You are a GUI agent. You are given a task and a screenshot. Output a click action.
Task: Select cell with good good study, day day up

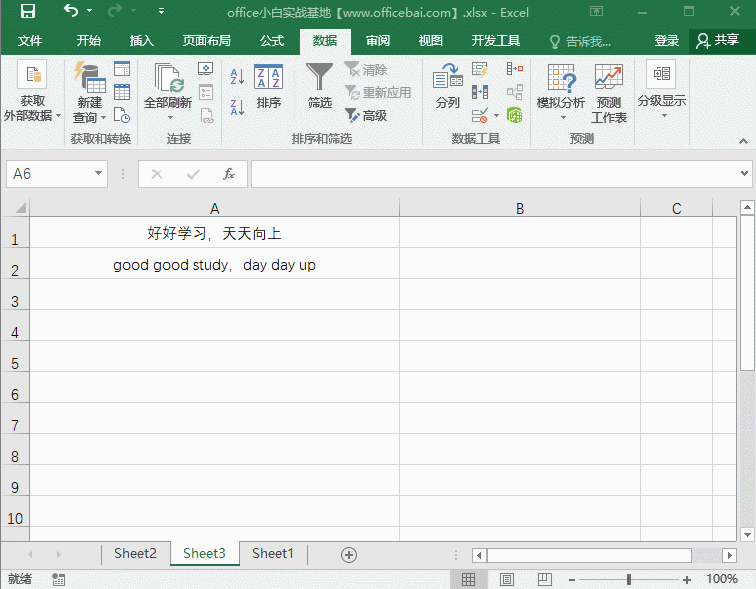pyautogui.click(x=215, y=264)
